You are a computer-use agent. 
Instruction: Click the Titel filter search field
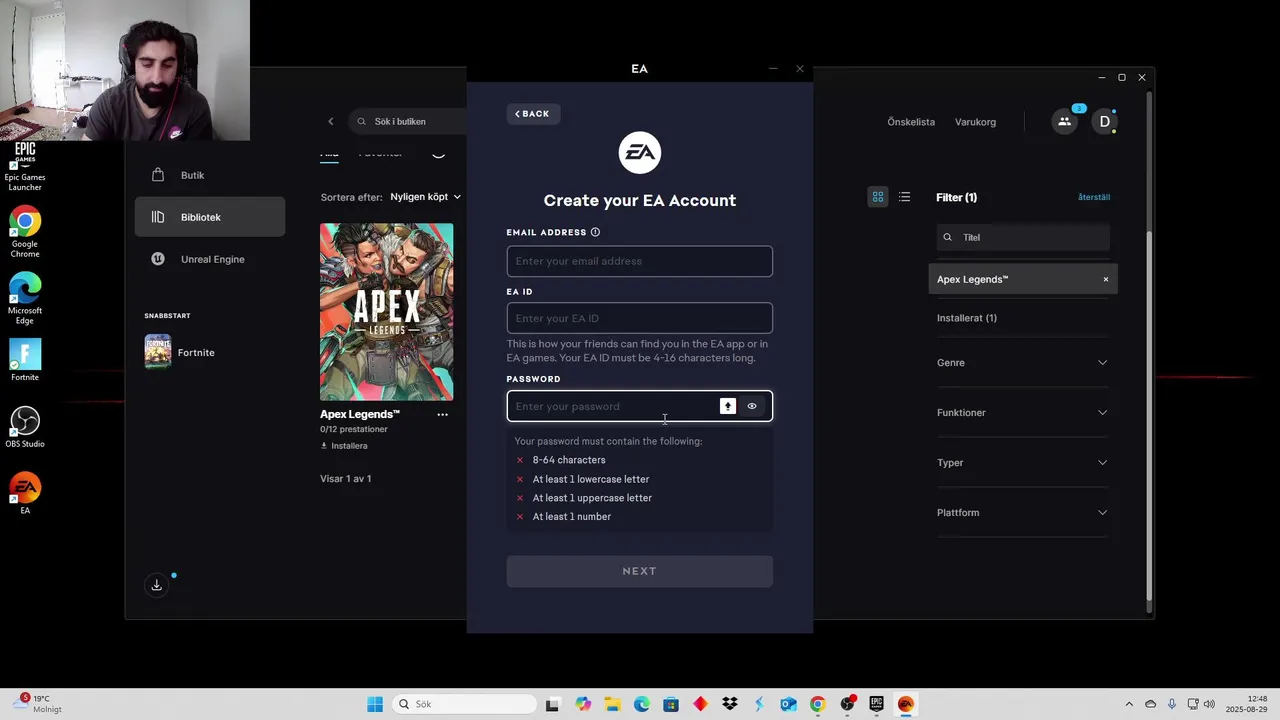click(x=1023, y=237)
